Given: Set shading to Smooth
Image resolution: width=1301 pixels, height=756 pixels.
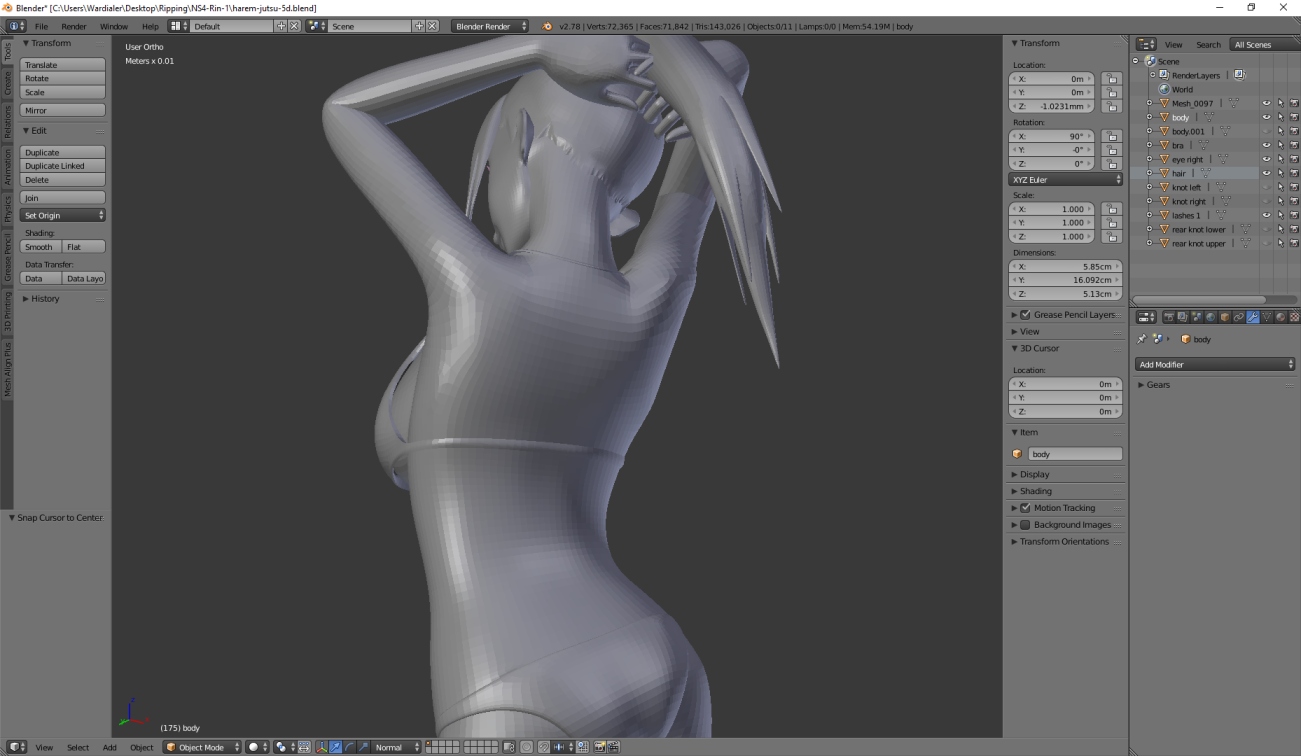Looking at the screenshot, I should pos(40,247).
